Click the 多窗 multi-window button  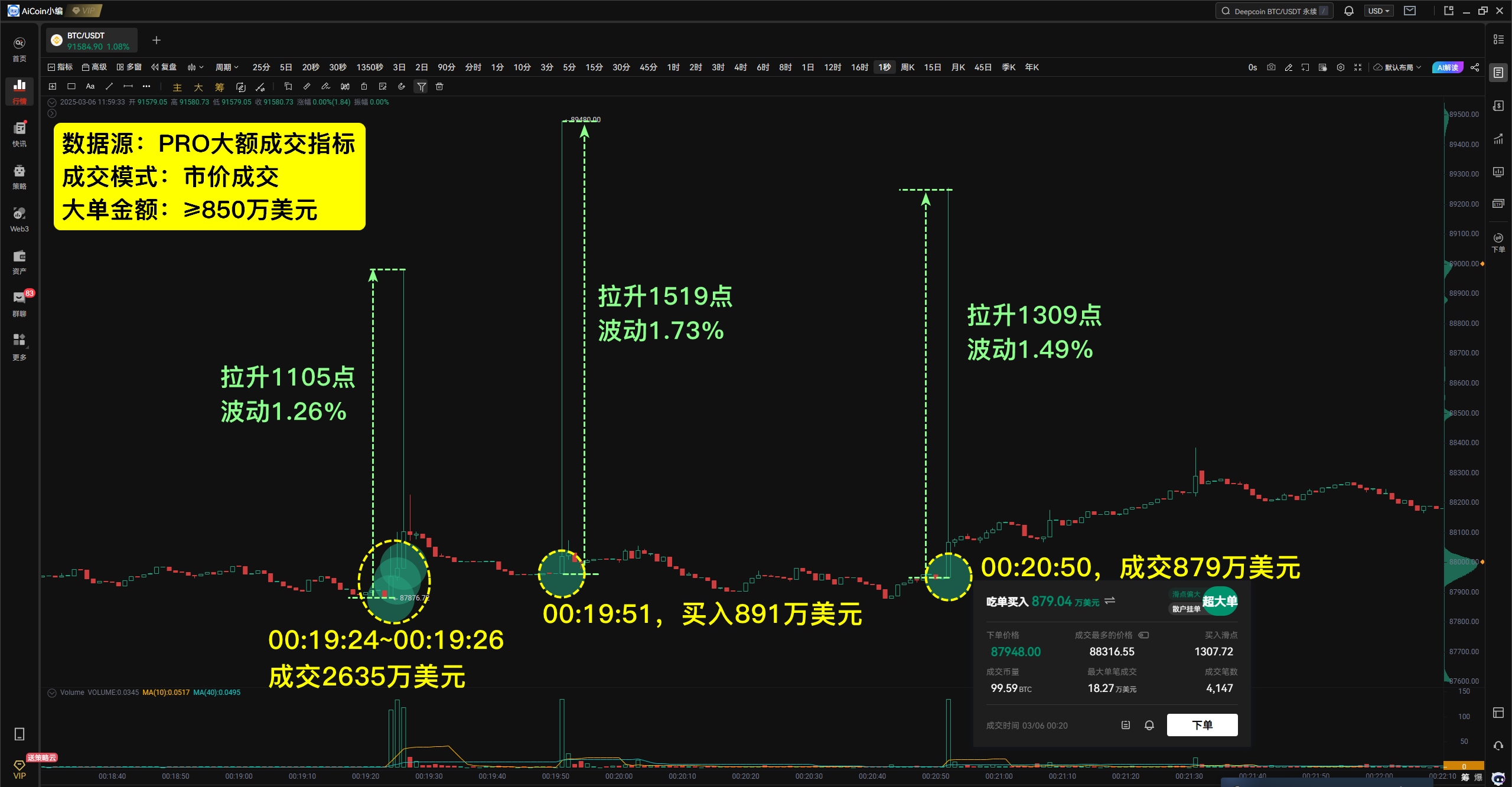point(129,67)
